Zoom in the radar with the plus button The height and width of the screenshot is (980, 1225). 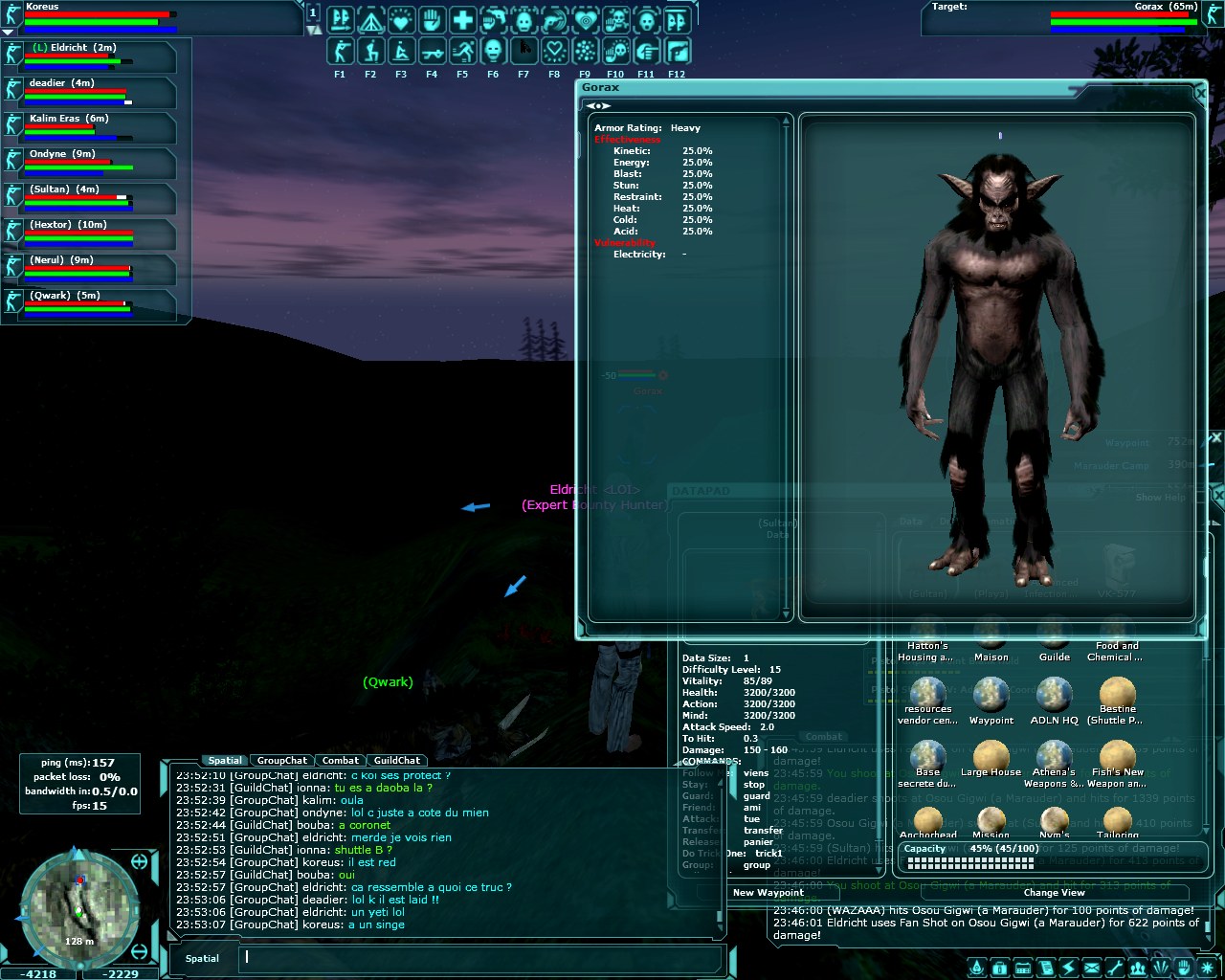(139, 862)
